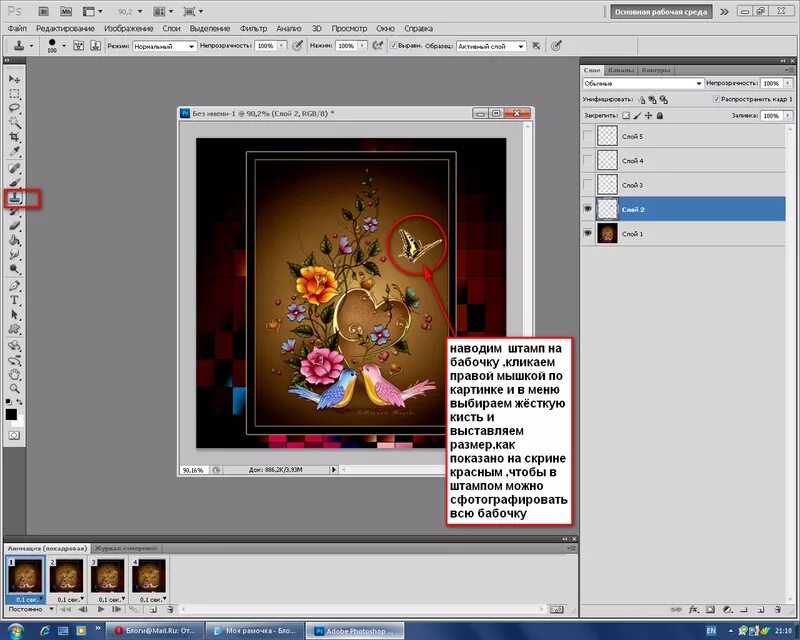Hide layer Слой 2 eye icon

tap(588, 209)
